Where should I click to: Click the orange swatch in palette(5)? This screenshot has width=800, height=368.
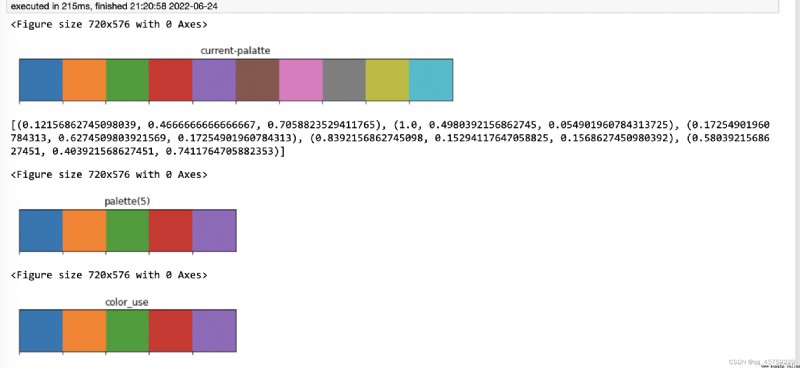click(x=84, y=230)
